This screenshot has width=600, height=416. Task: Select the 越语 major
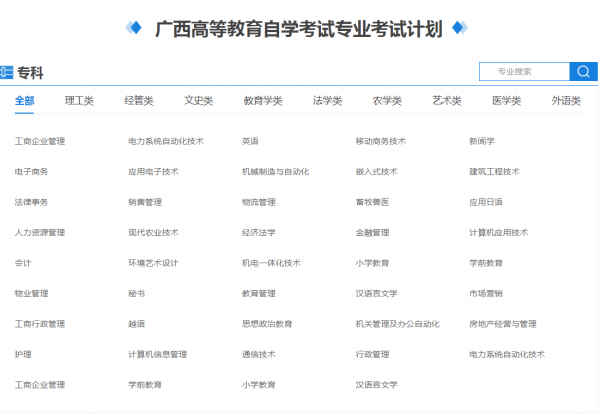[x=137, y=324]
